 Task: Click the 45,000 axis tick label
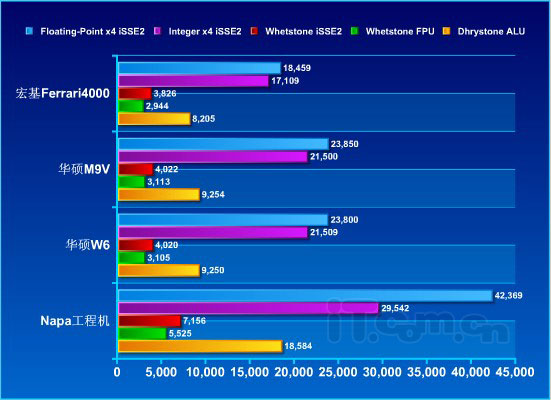[x=515, y=372]
